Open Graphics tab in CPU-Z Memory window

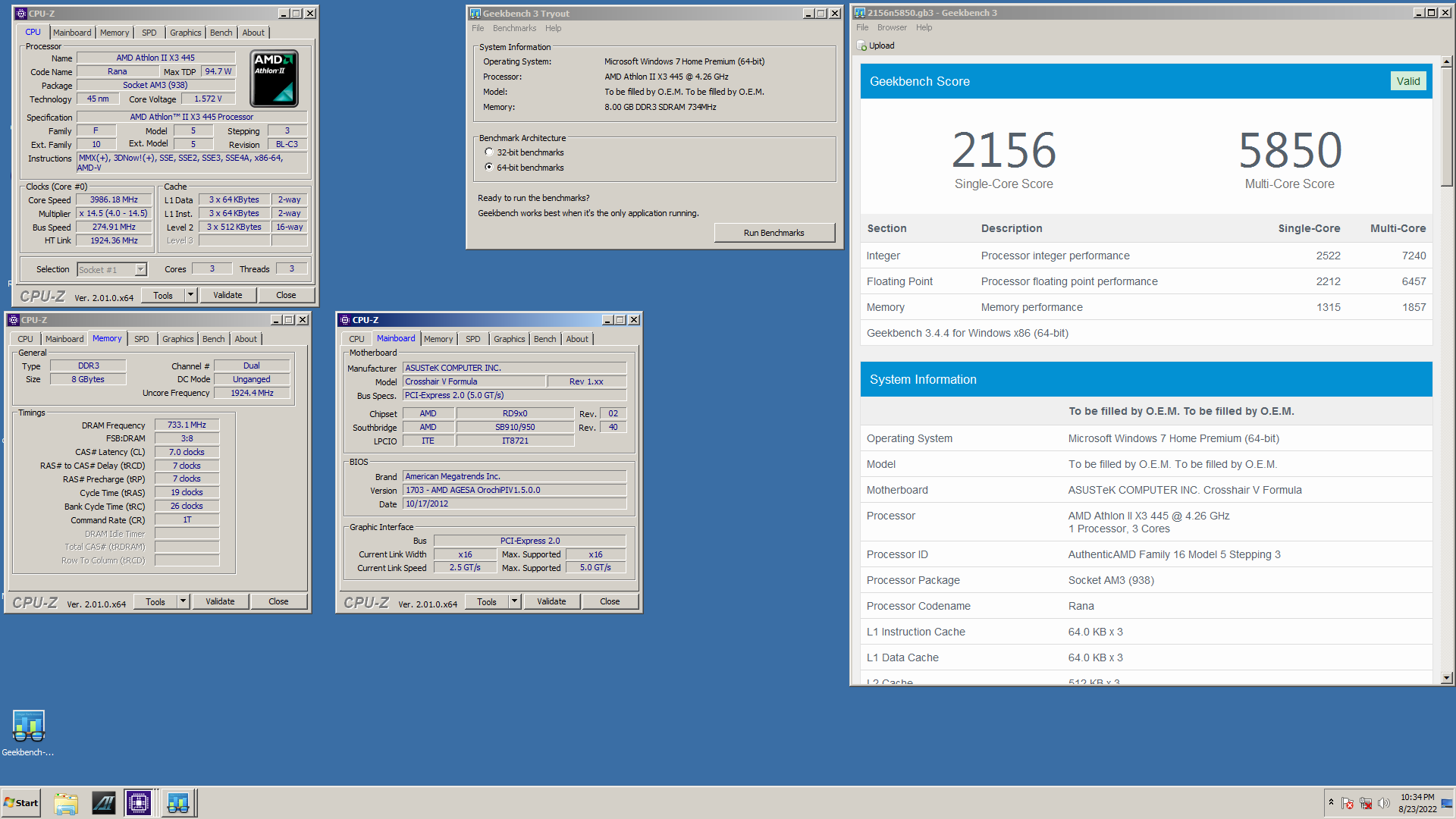(178, 339)
